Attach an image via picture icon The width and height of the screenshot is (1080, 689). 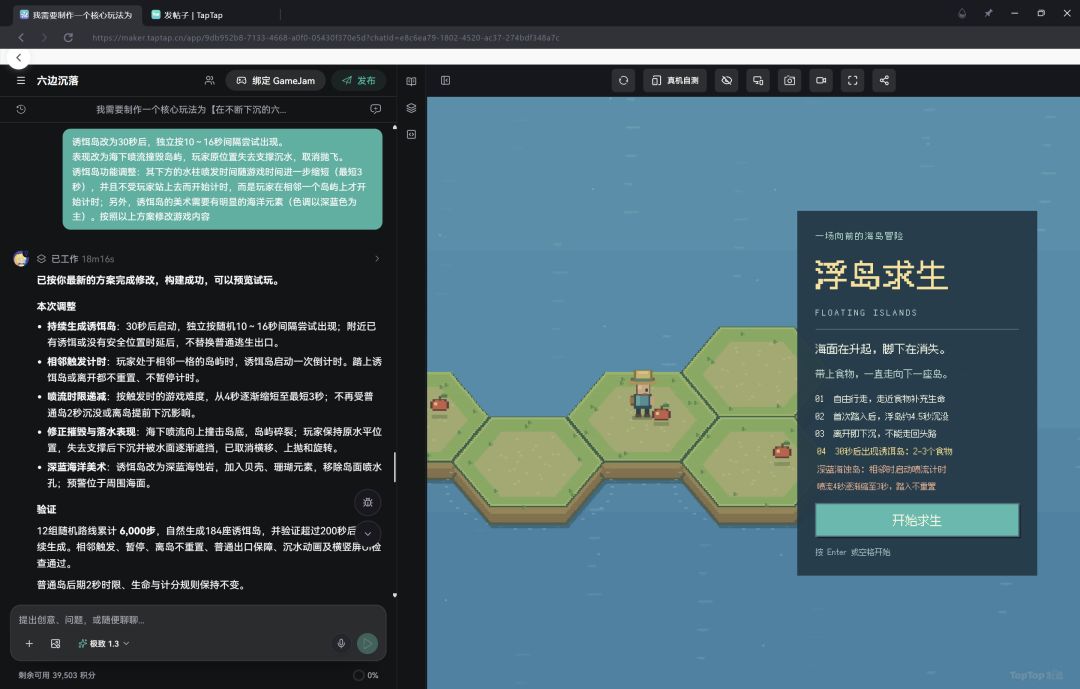(56, 644)
